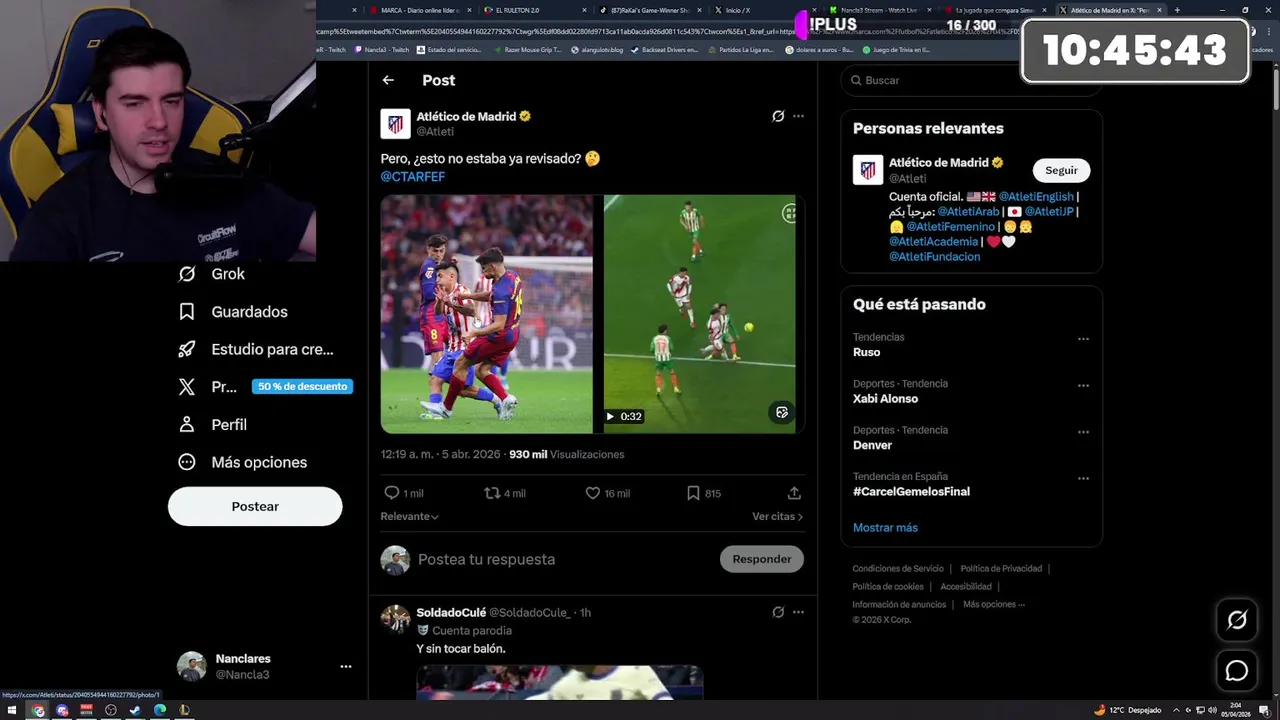Click the Buscar search field
The image size is (1280, 720).
970,80
